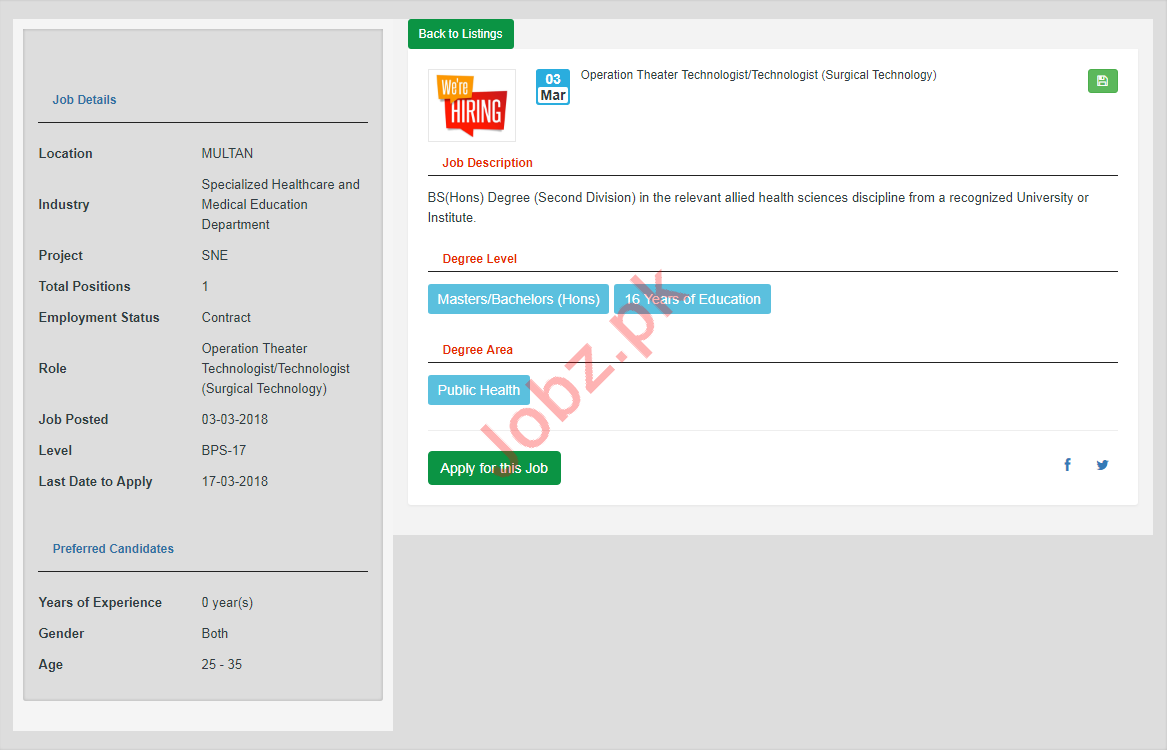Click the Last Date to Apply 17-03-2018
The height and width of the screenshot is (750, 1167).
(x=234, y=482)
